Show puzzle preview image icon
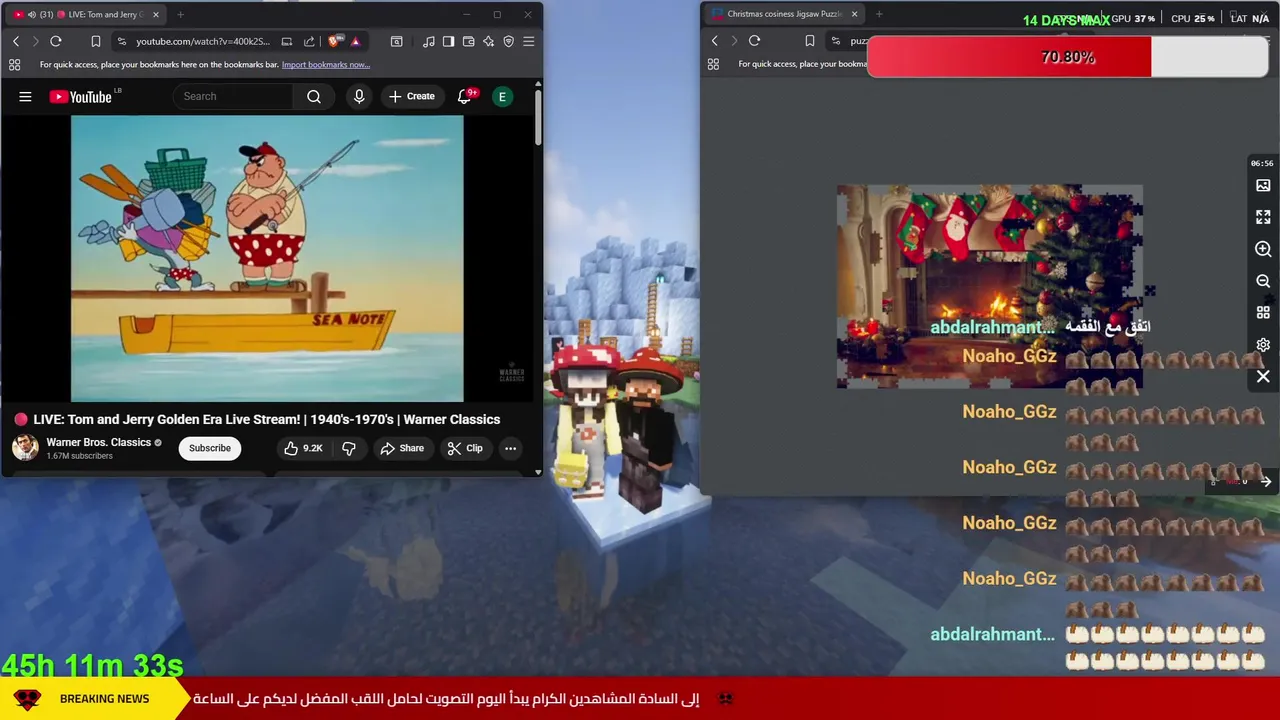Image resolution: width=1280 pixels, height=720 pixels. pos(1263,185)
